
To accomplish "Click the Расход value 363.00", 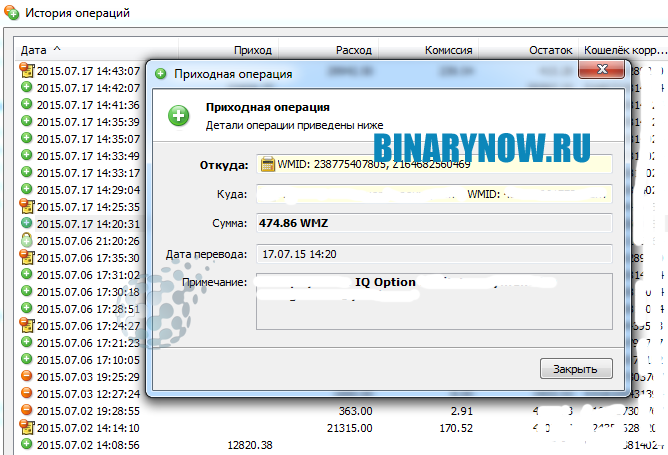I will pyautogui.click(x=355, y=411).
